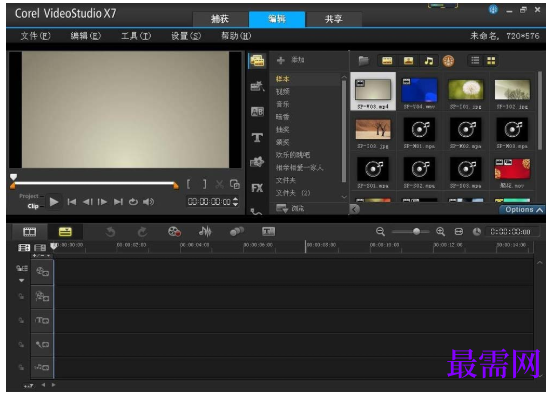Switch to the 捕获 (Capture) tab
The image size is (559, 395).
click(x=220, y=19)
